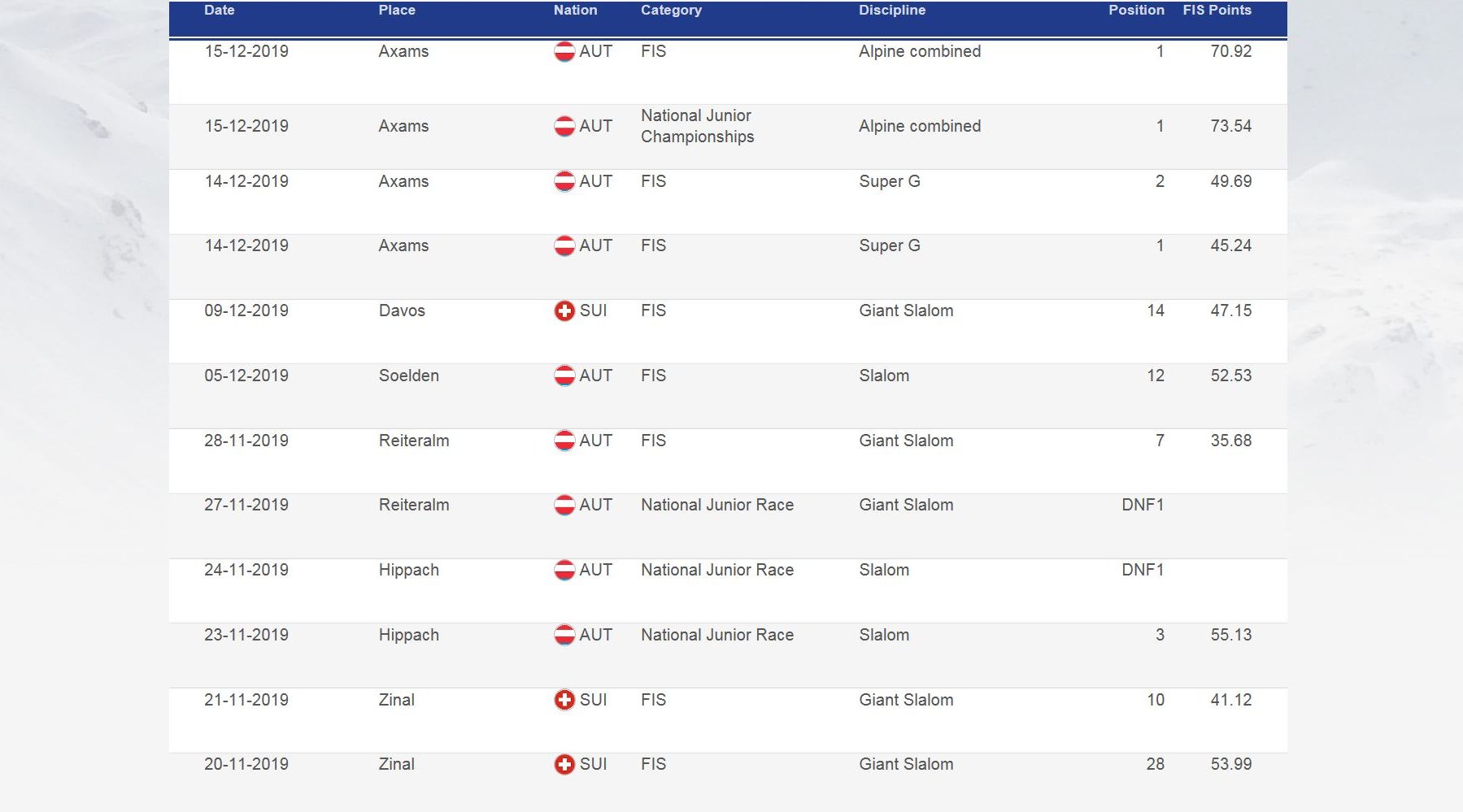The width and height of the screenshot is (1463, 812).
Task: Click Giant Slalom in 28-11-2019 row
Action: (906, 441)
